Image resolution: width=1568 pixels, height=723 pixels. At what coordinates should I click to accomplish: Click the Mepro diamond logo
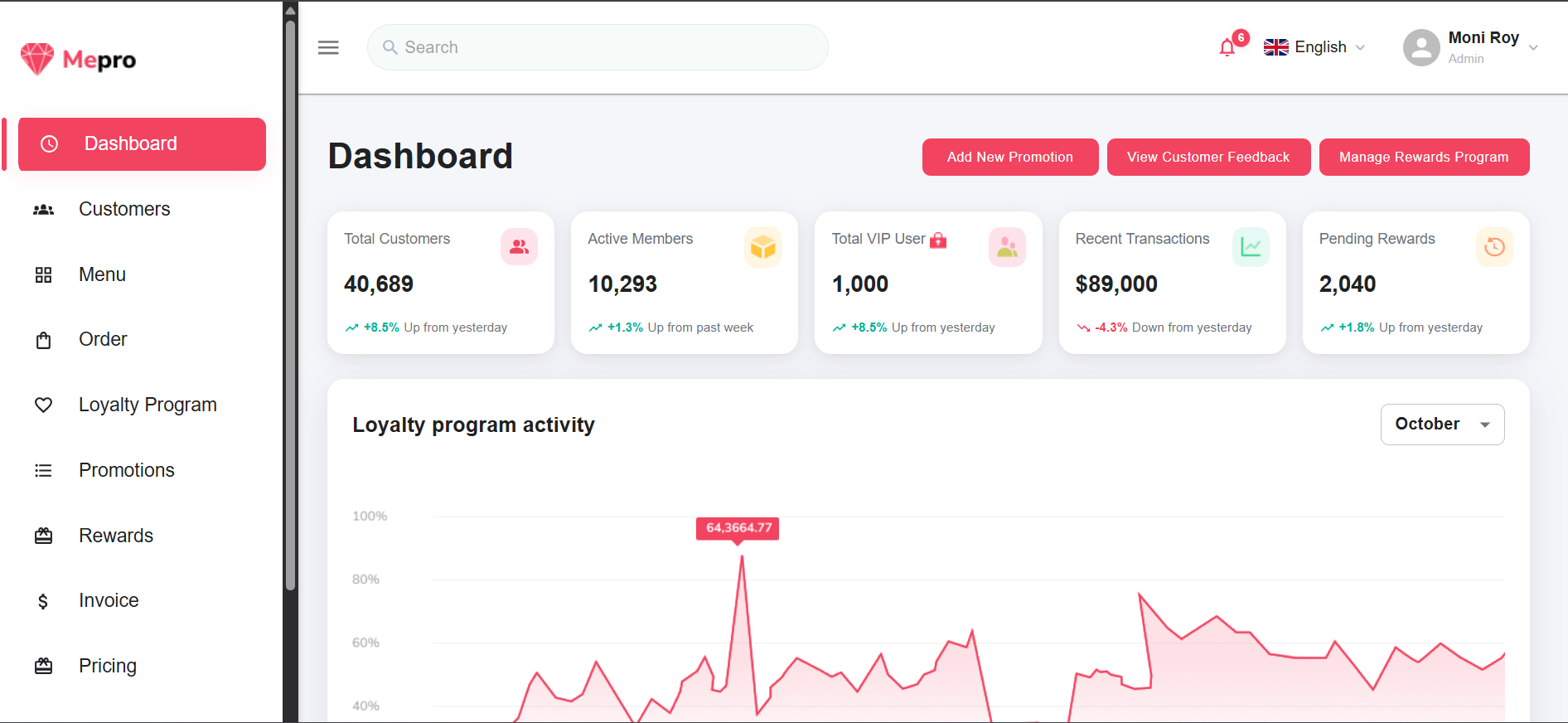[37, 59]
